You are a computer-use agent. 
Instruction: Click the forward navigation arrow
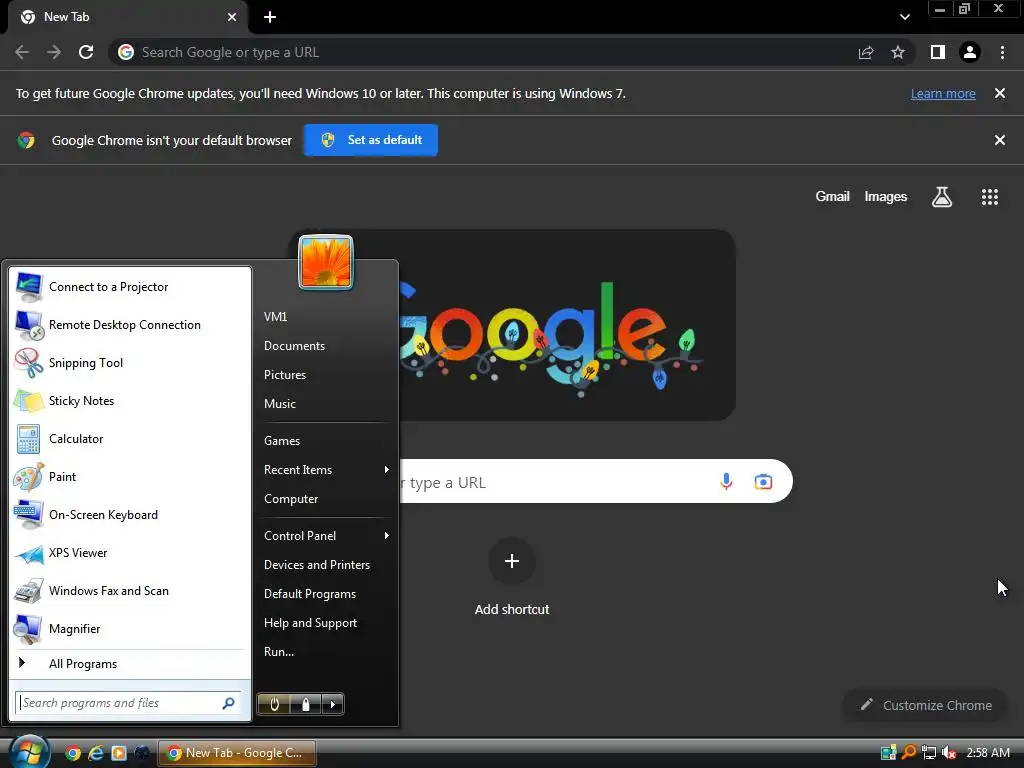[x=54, y=52]
